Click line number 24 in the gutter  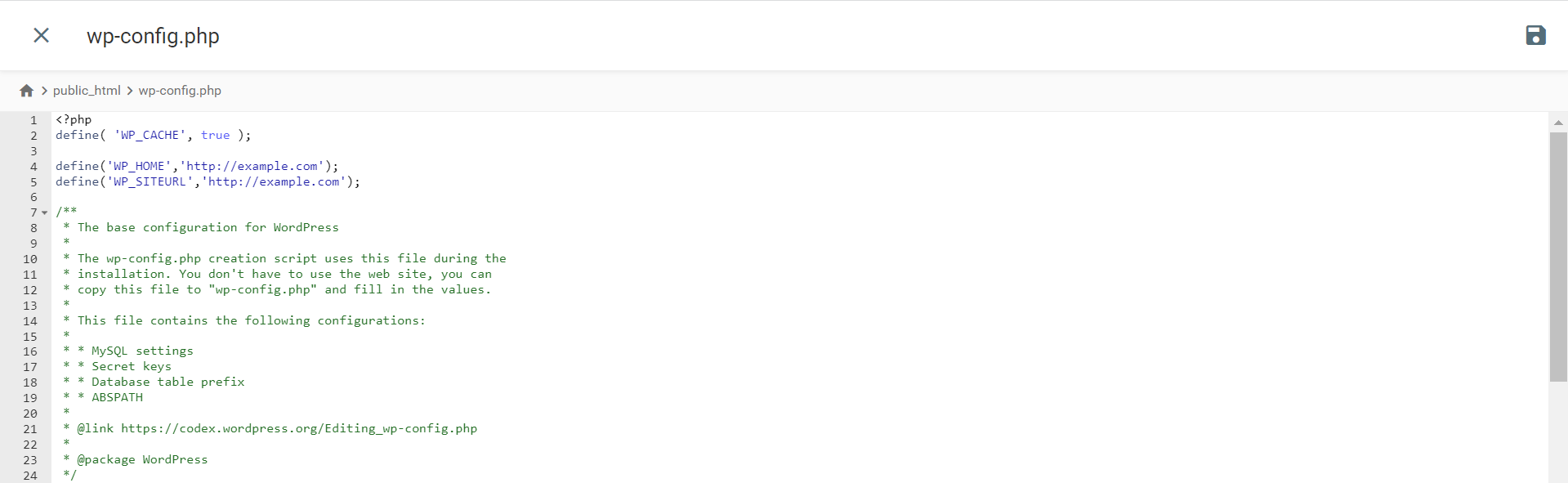coord(30,476)
